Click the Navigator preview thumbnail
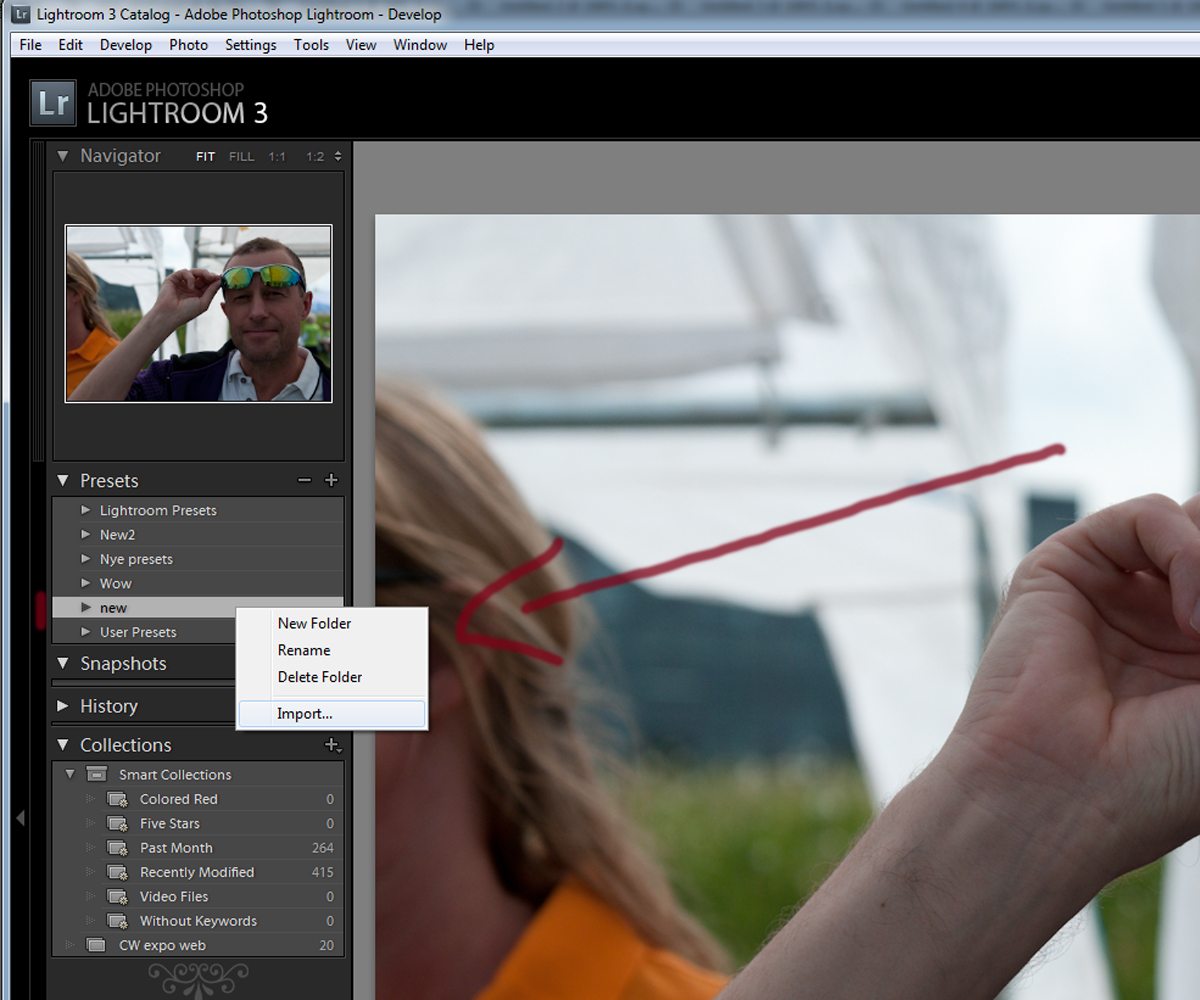This screenshot has height=1000, width=1200. point(198,313)
